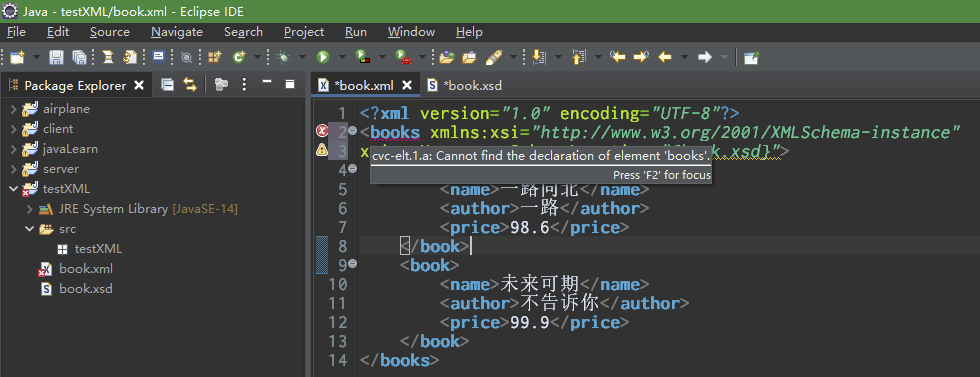Expand the server project

(x=13, y=169)
